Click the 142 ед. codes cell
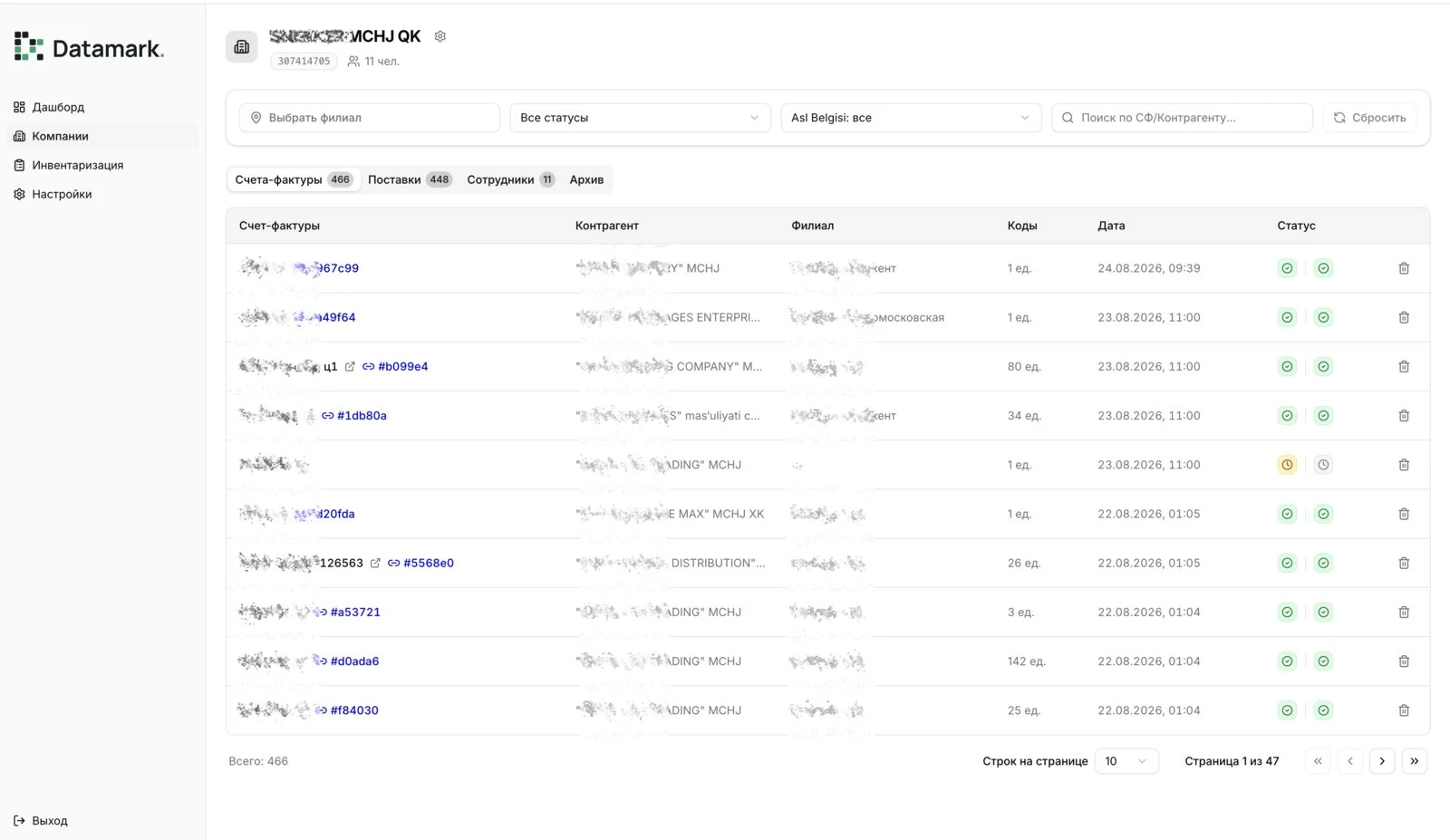 (x=1026, y=661)
